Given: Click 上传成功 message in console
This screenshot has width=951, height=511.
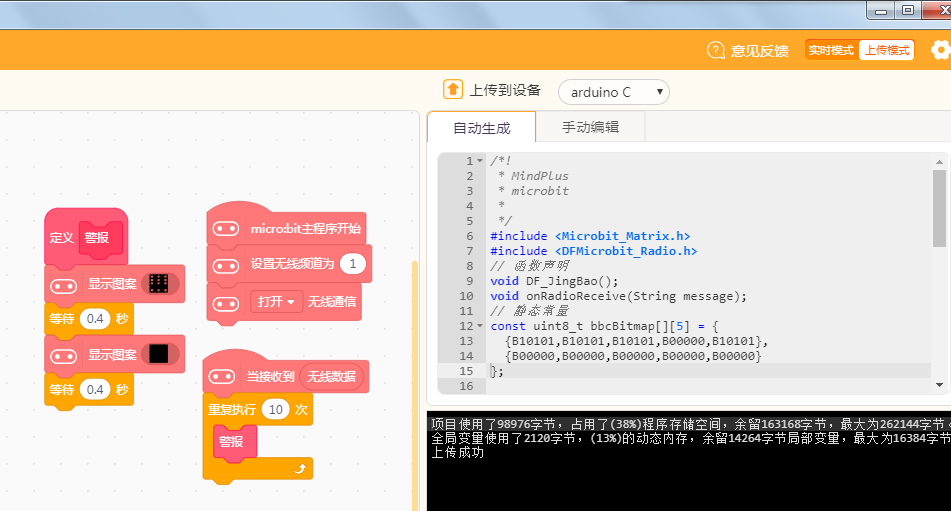Looking at the screenshot, I should coord(457,452).
